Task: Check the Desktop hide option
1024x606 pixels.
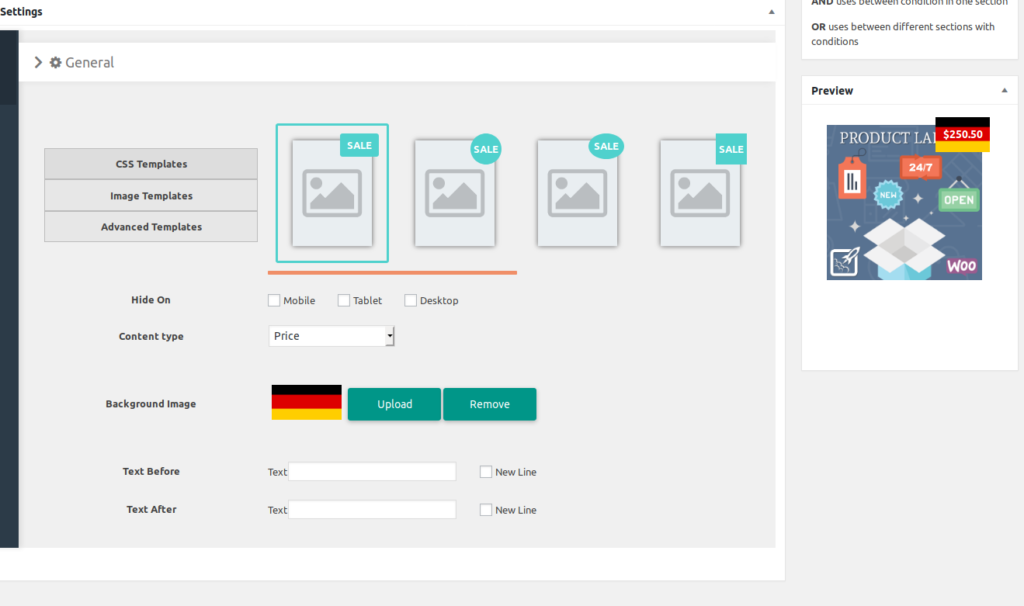Action: point(411,300)
